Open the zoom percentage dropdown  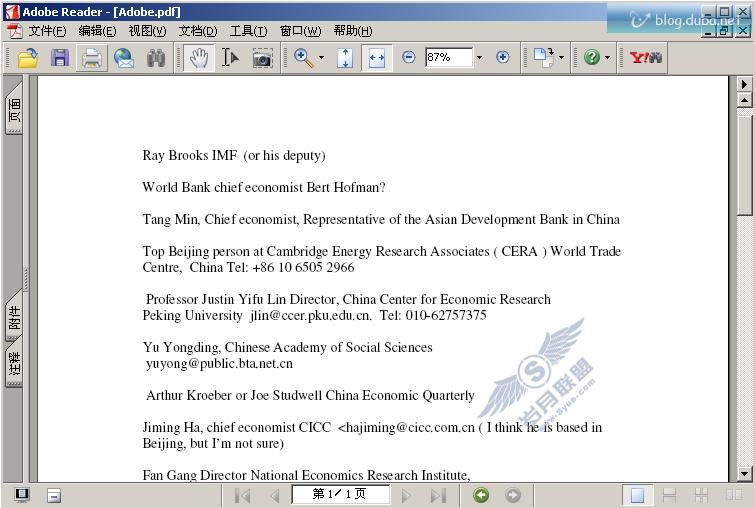click(x=479, y=57)
